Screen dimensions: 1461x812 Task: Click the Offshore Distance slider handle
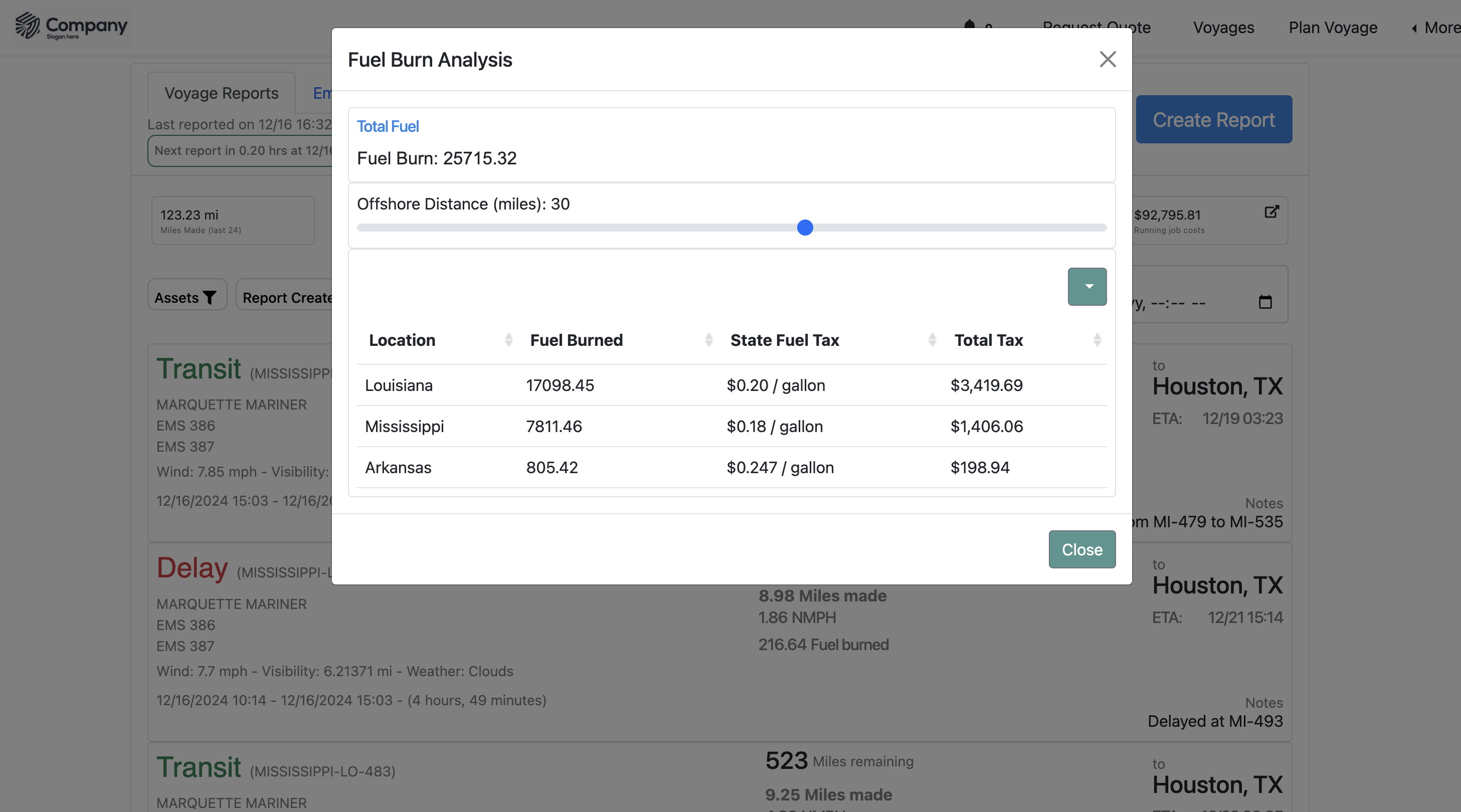click(x=805, y=228)
